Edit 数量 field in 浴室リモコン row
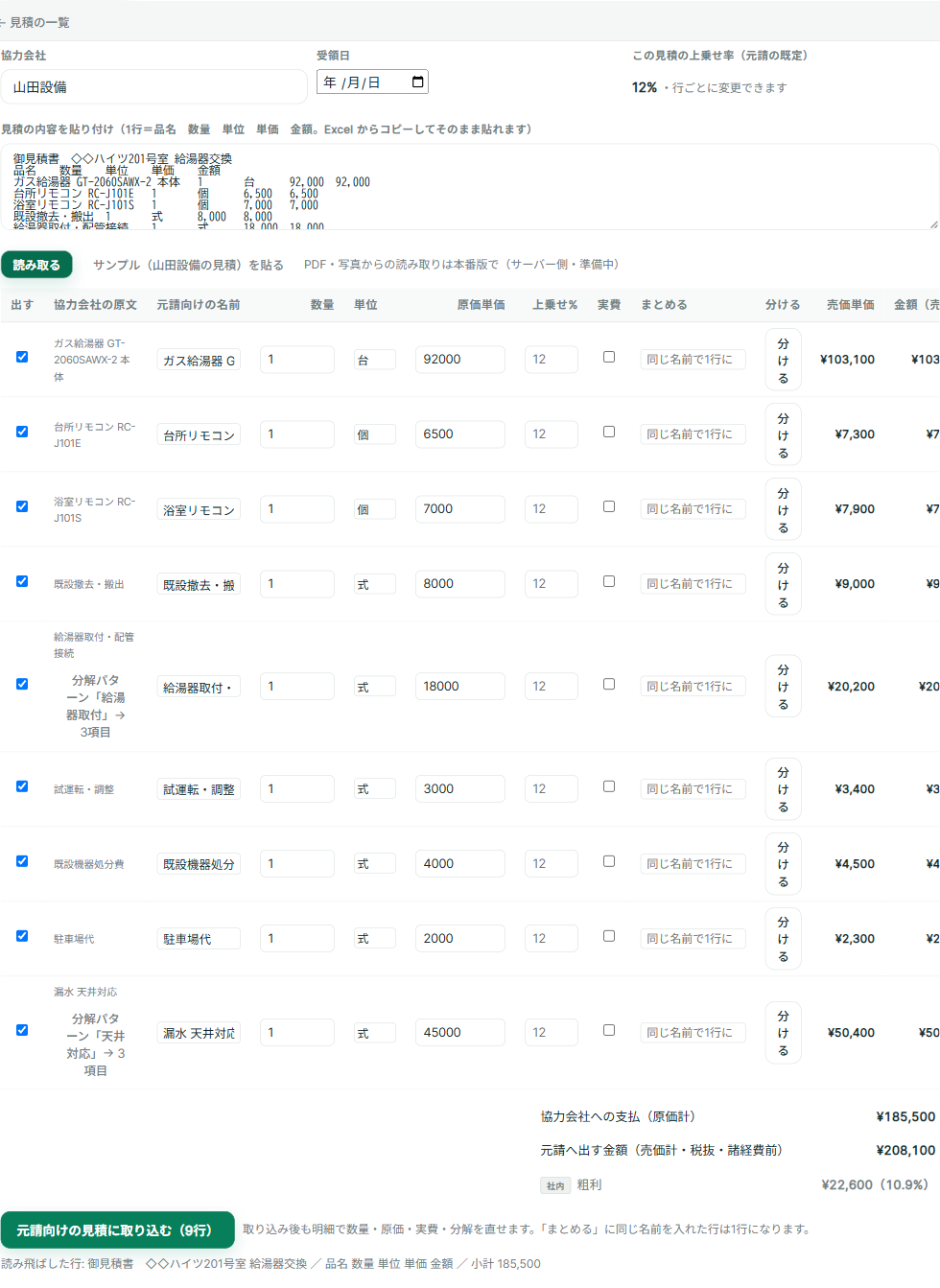The width and height of the screenshot is (940, 1288). pyautogui.click(x=297, y=509)
